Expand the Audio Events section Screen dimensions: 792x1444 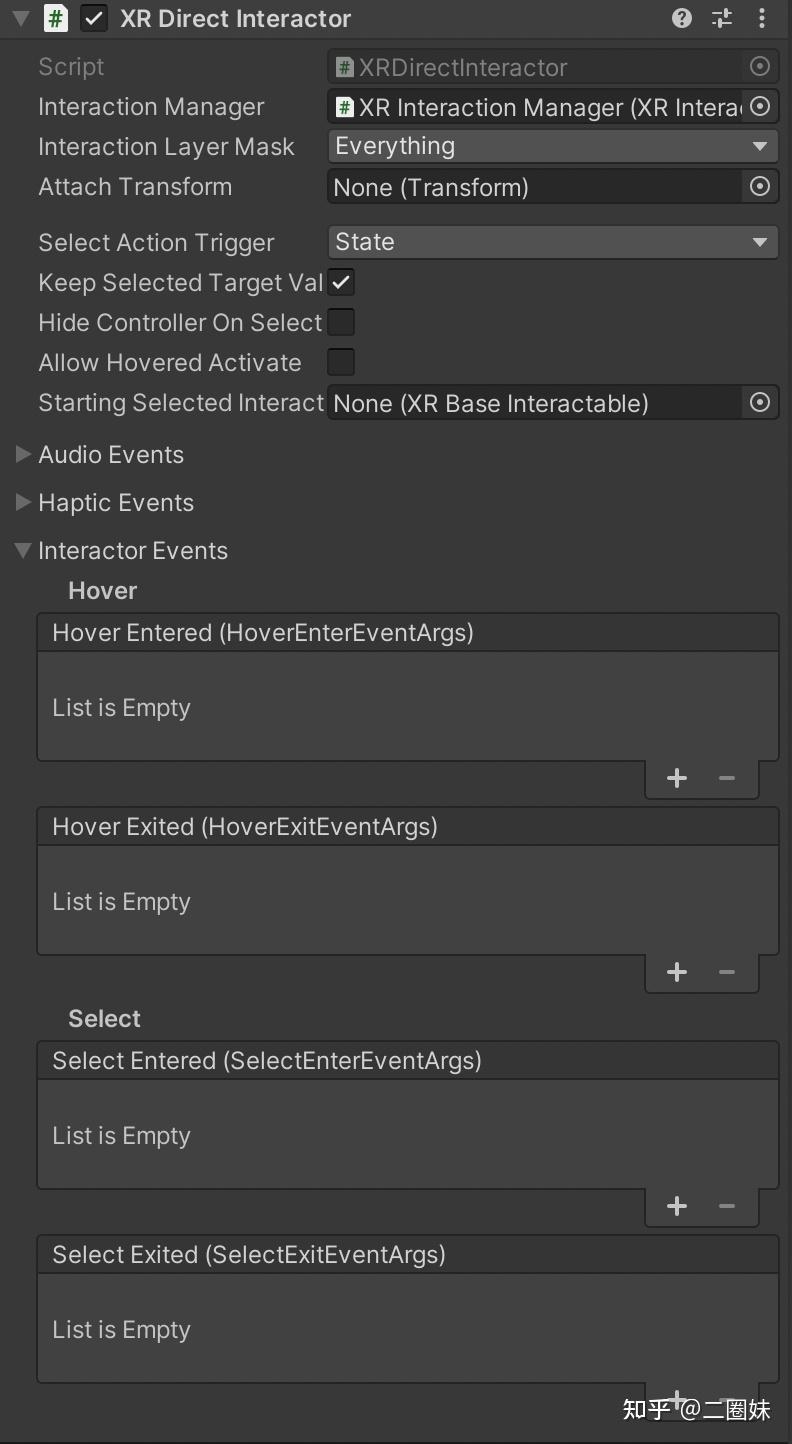pos(23,454)
